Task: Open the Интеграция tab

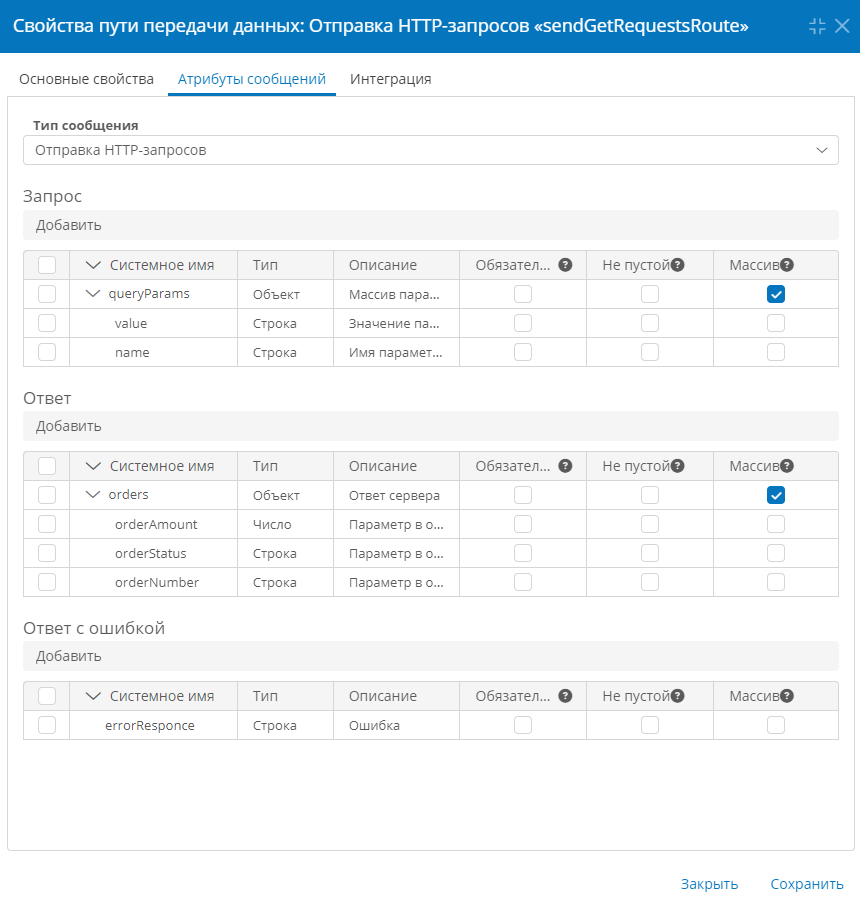Action: point(390,79)
